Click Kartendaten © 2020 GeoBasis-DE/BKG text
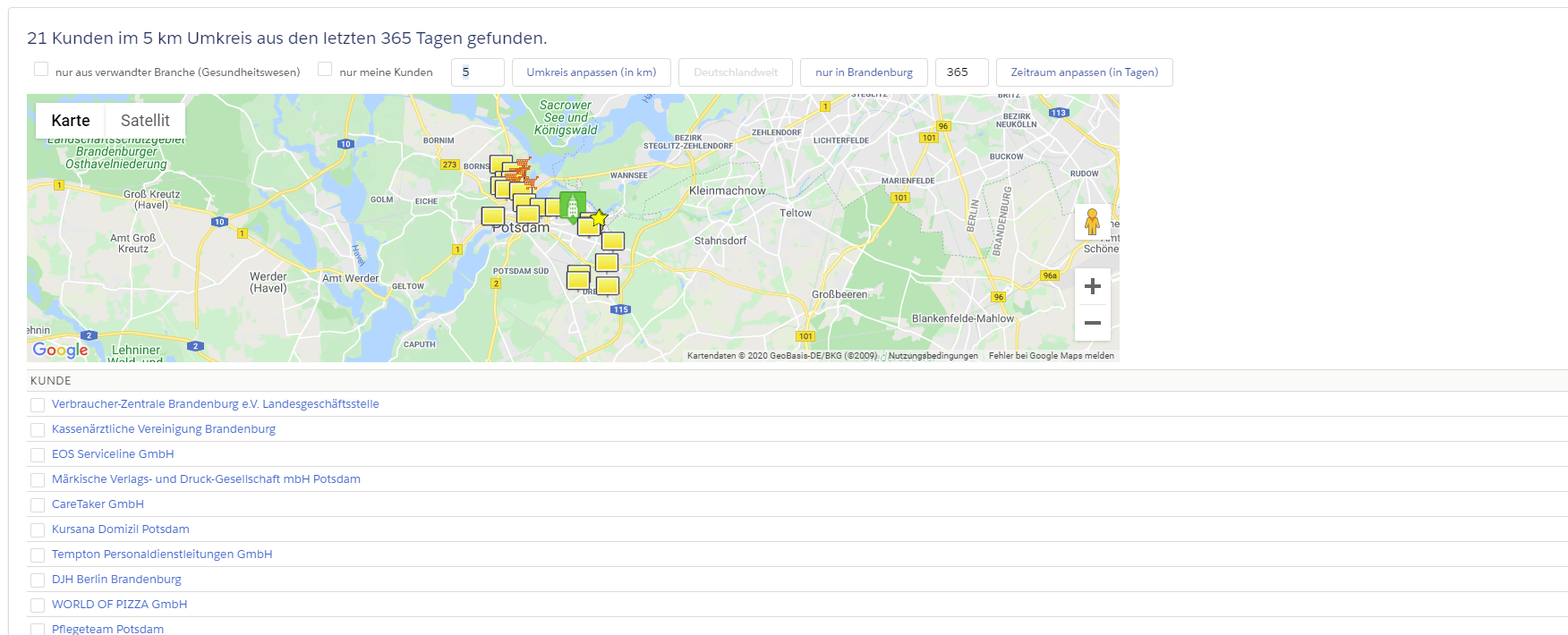Viewport: 1568px width, 635px height. pyautogui.click(x=782, y=356)
